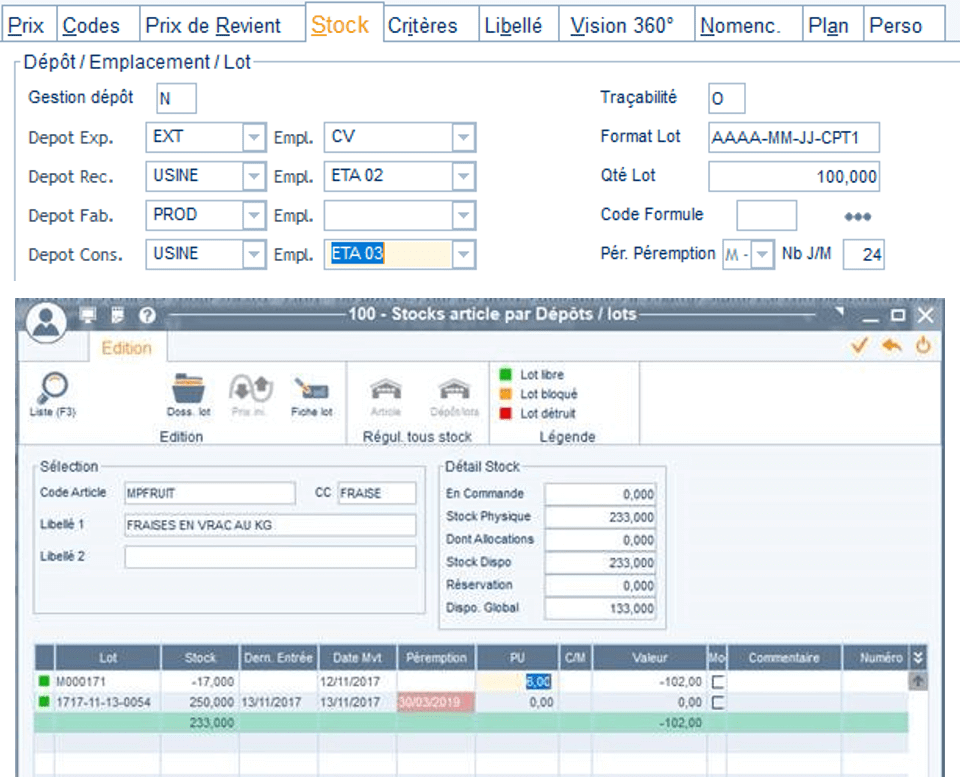960x777 pixels.
Task: Click the orange undo arrow icon
Action: click(x=891, y=345)
